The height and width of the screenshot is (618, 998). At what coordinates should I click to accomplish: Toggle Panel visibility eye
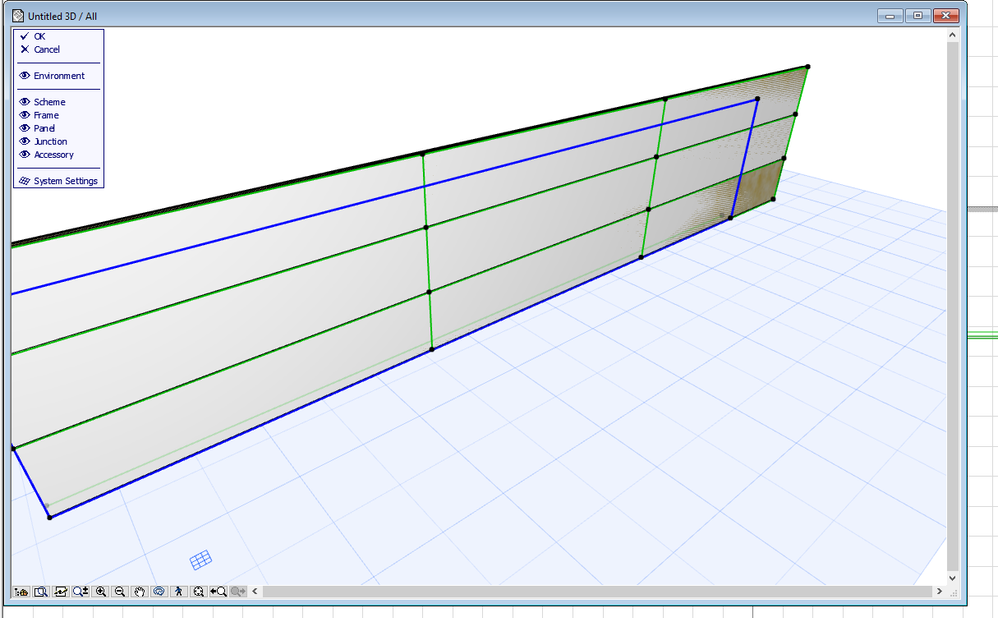point(25,129)
